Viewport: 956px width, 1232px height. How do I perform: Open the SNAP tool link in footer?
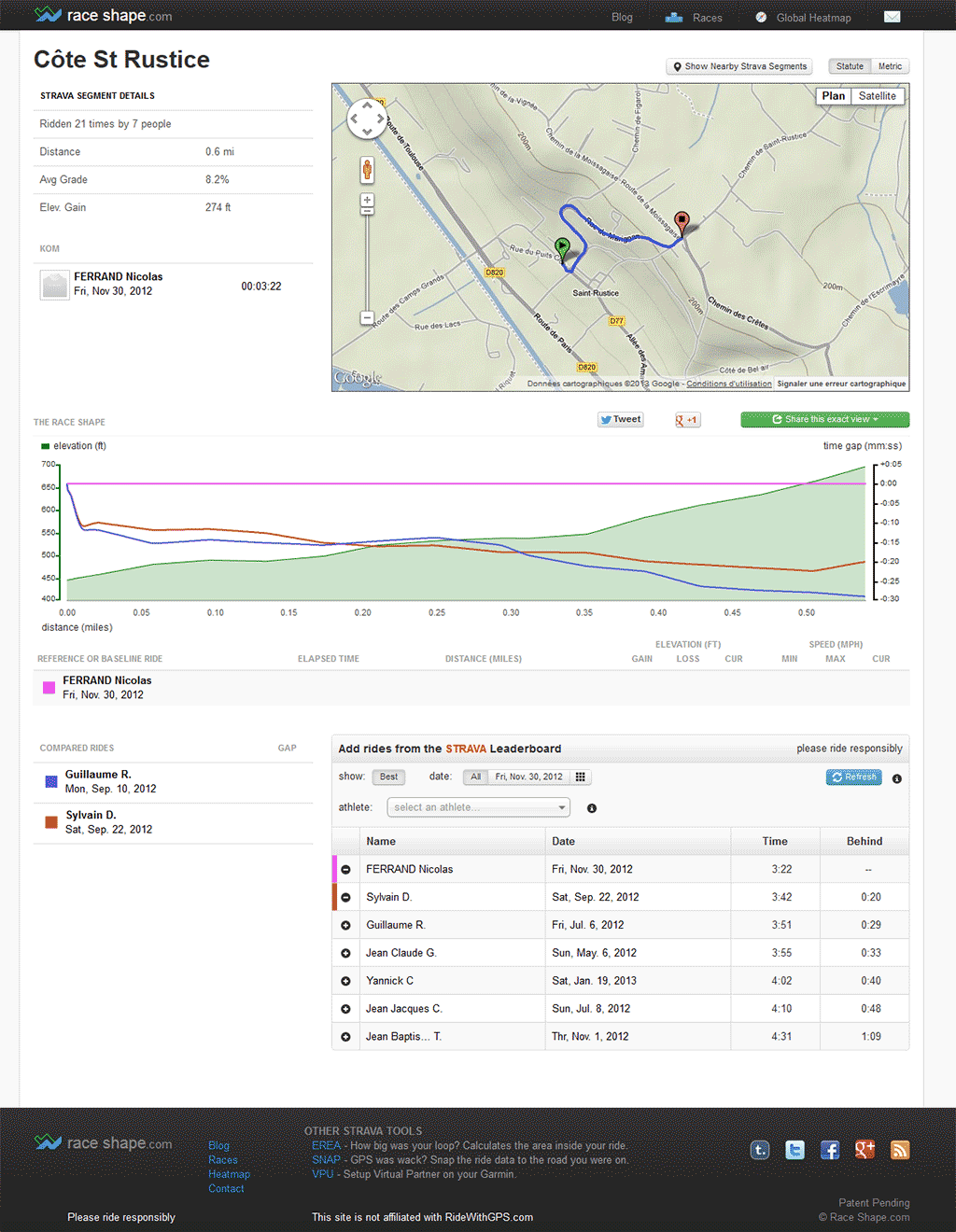pos(326,1160)
